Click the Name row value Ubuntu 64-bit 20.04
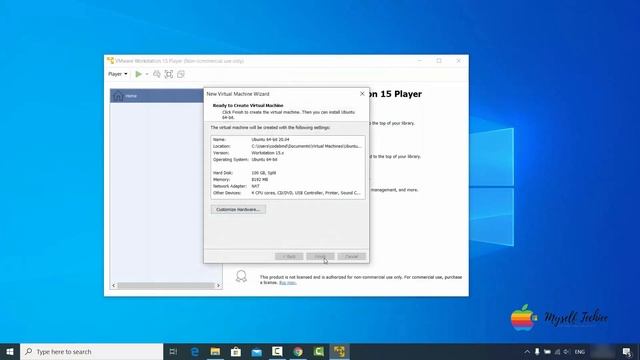 pyautogui.click(x=270, y=140)
